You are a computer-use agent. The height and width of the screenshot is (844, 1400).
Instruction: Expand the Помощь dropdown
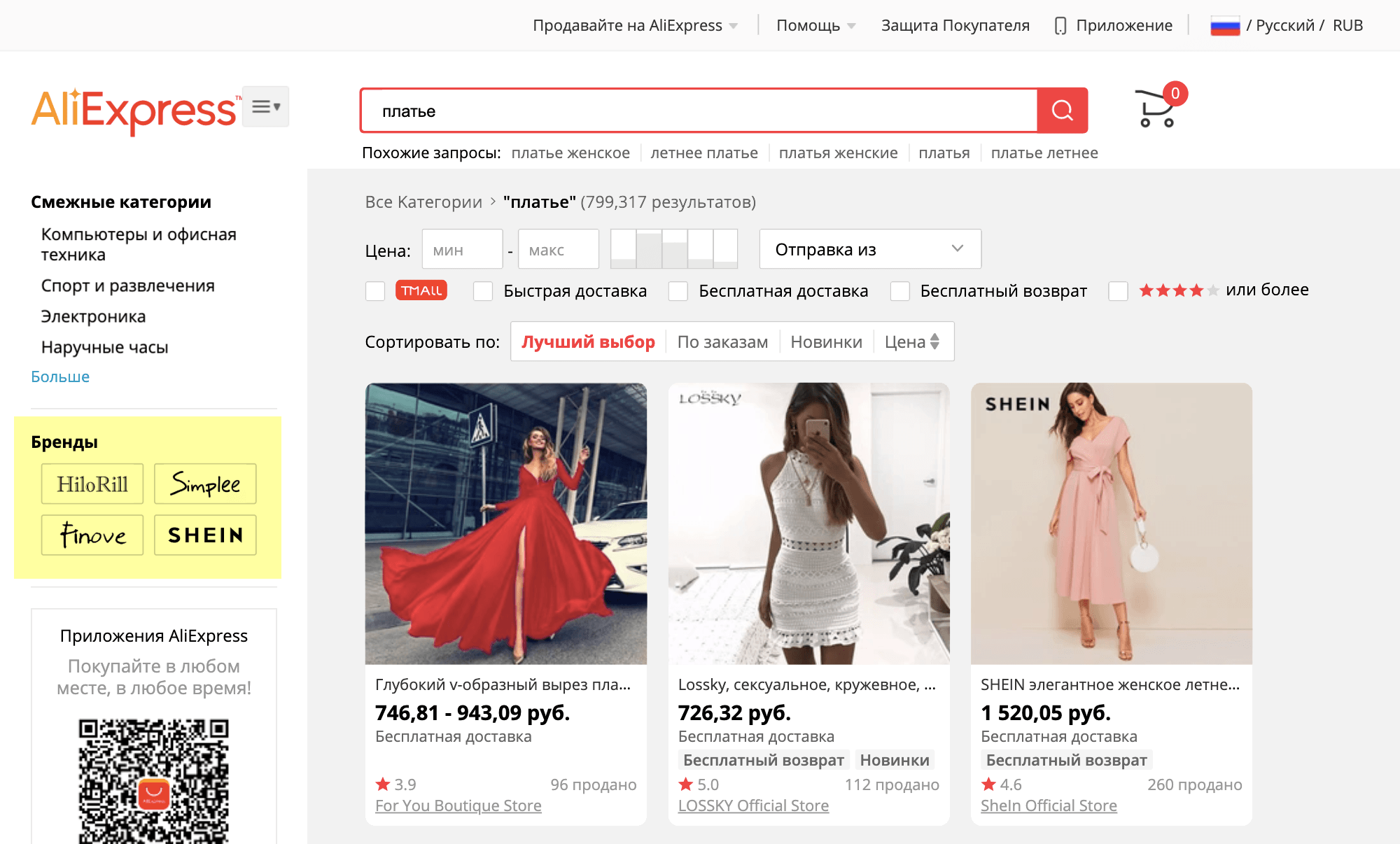click(815, 26)
